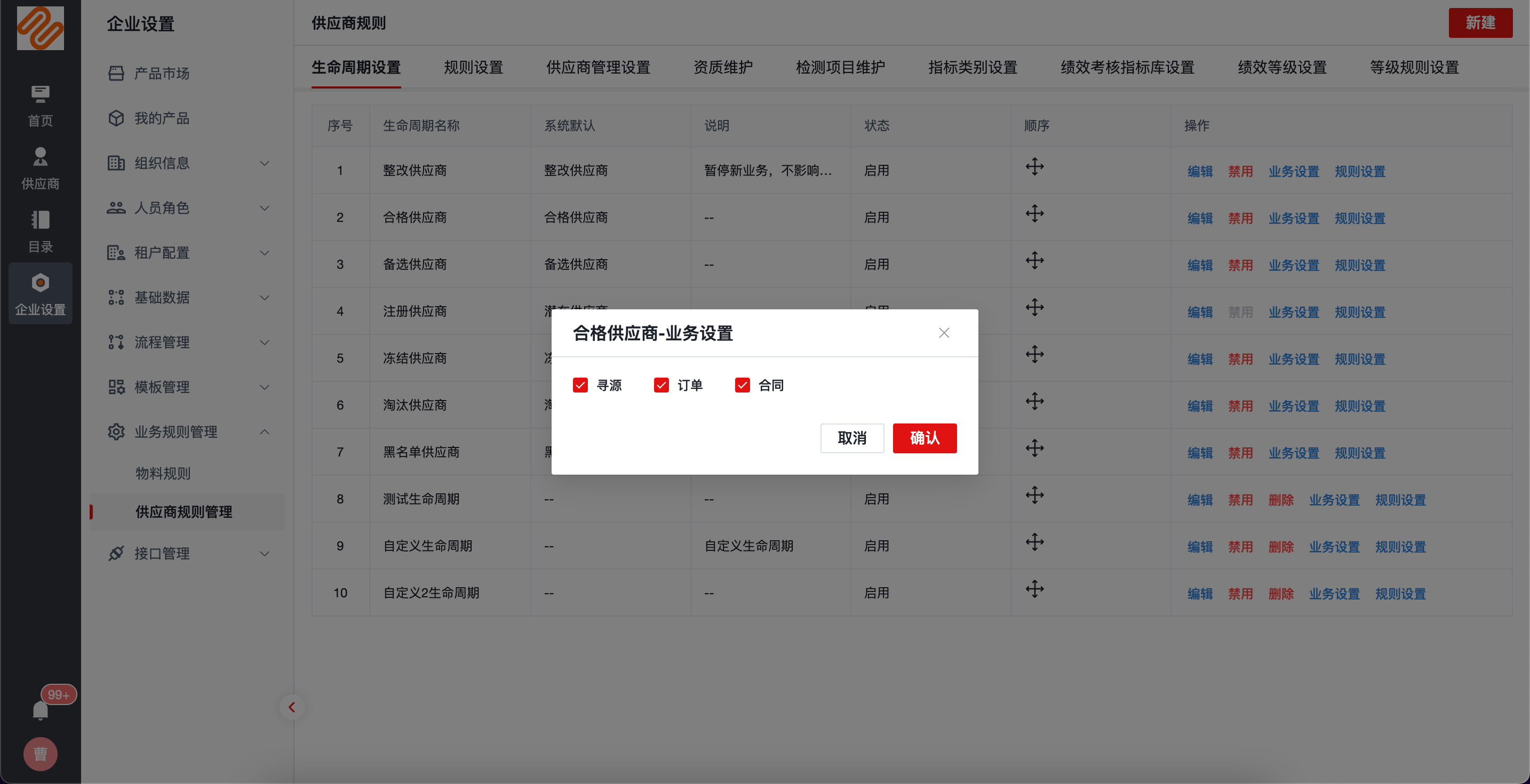Click the 曹 user avatar
1530x784 pixels.
pyautogui.click(x=41, y=754)
